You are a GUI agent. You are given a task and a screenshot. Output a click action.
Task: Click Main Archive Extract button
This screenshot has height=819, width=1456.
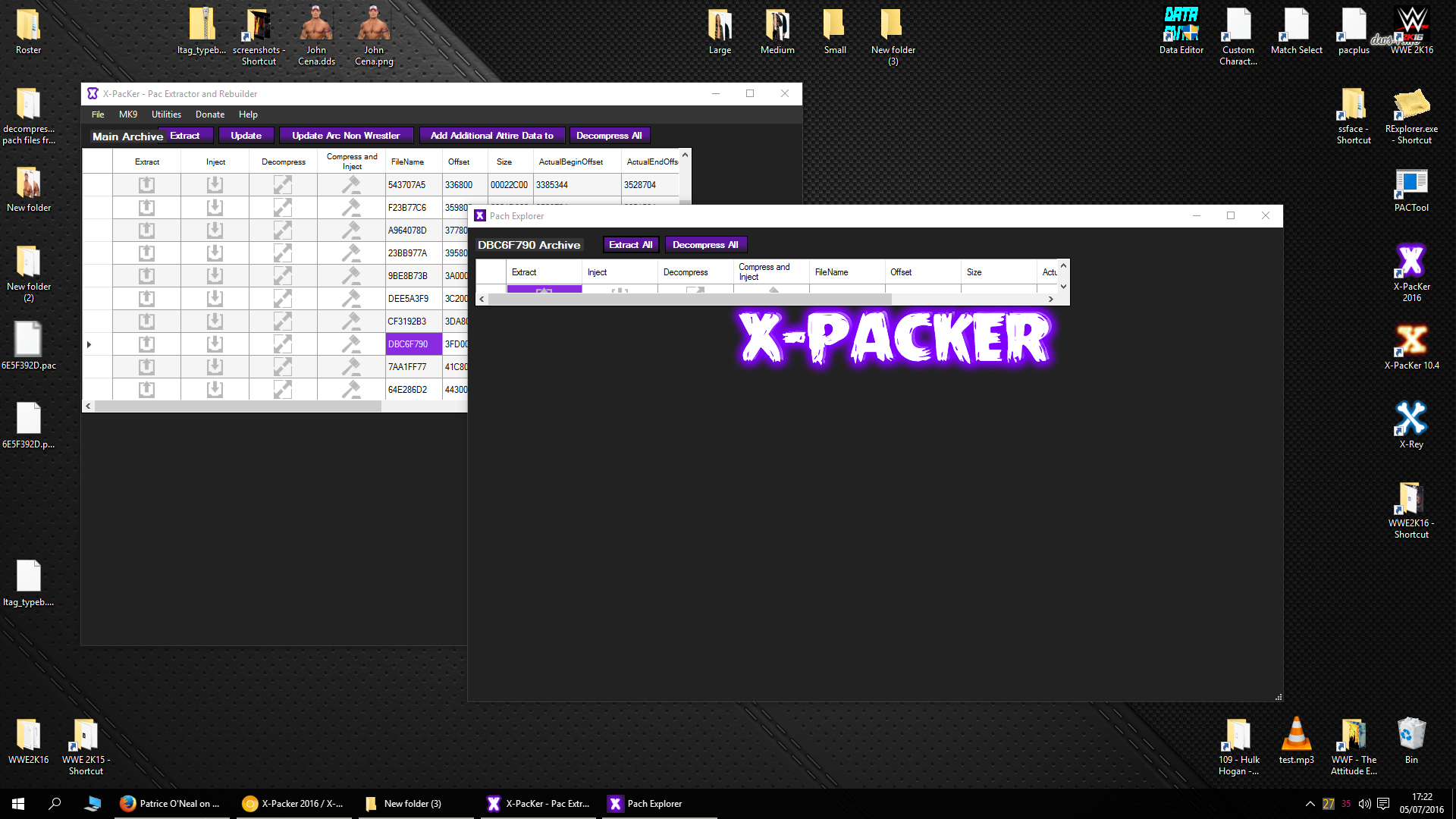185,136
